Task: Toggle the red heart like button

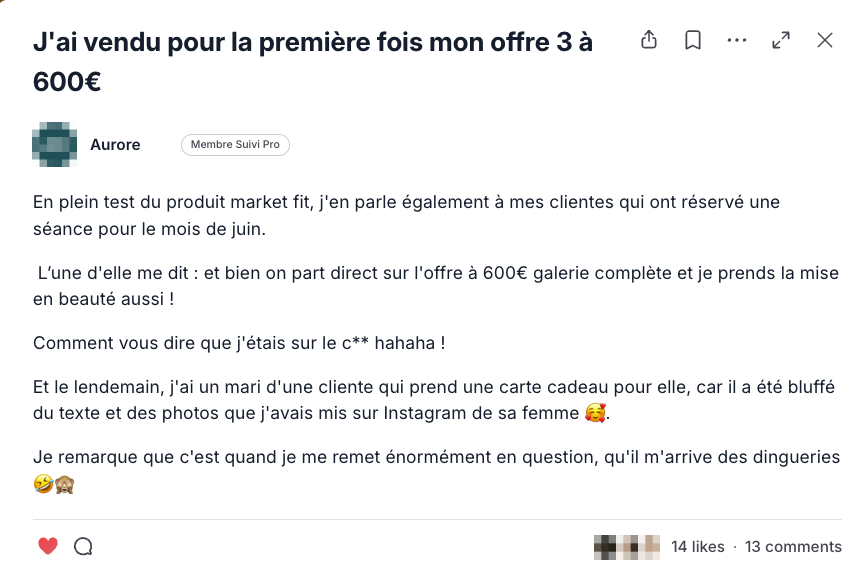Action: (x=48, y=546)
